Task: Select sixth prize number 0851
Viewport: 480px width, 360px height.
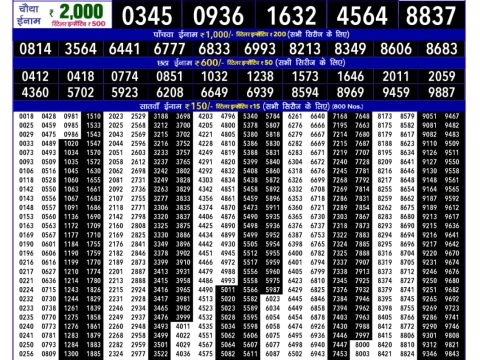Action: pyautogui.click(x=170, y=76)
